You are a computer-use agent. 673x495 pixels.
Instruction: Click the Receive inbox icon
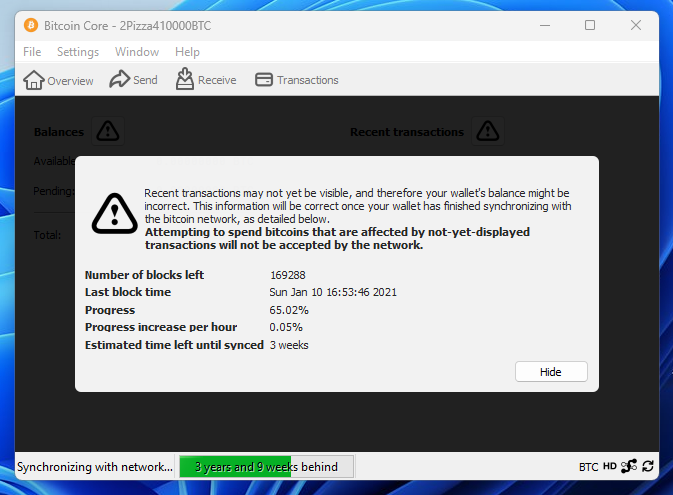coord(185,79)
